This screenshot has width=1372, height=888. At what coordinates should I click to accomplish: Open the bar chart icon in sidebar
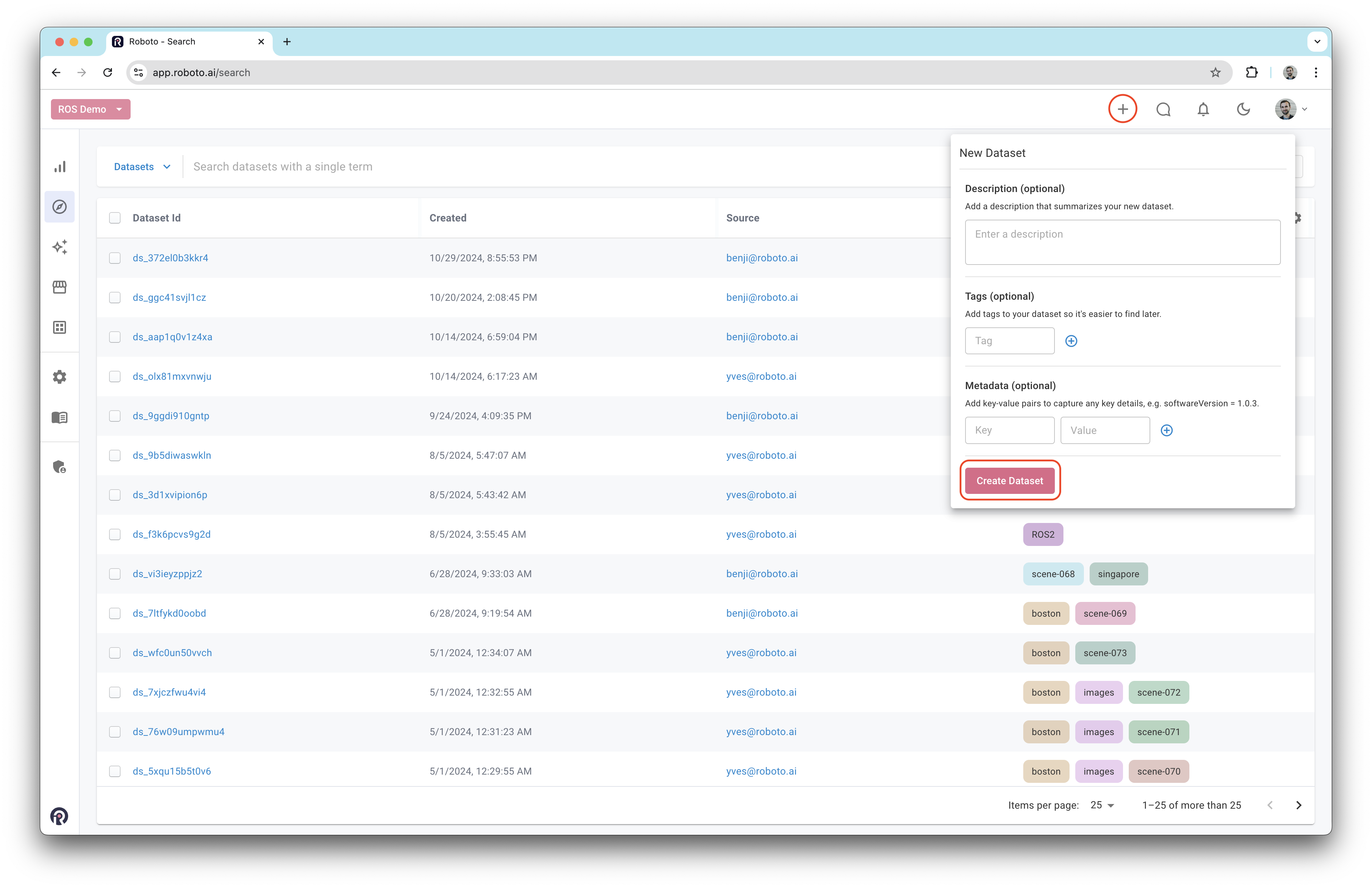tap(60, 167)
